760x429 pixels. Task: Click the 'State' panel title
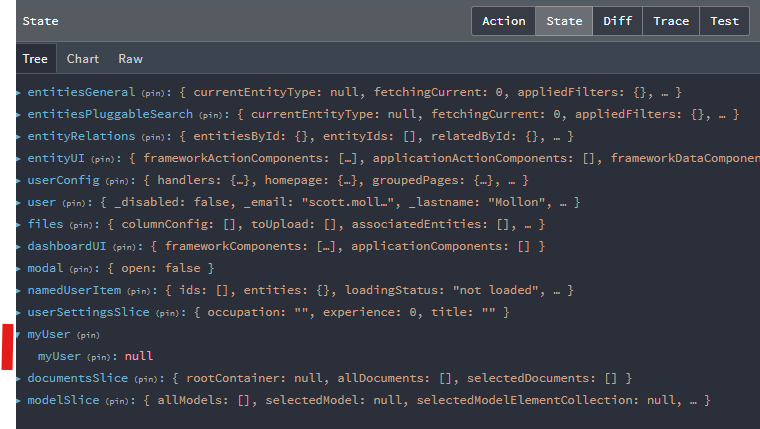tap(40, 21)
